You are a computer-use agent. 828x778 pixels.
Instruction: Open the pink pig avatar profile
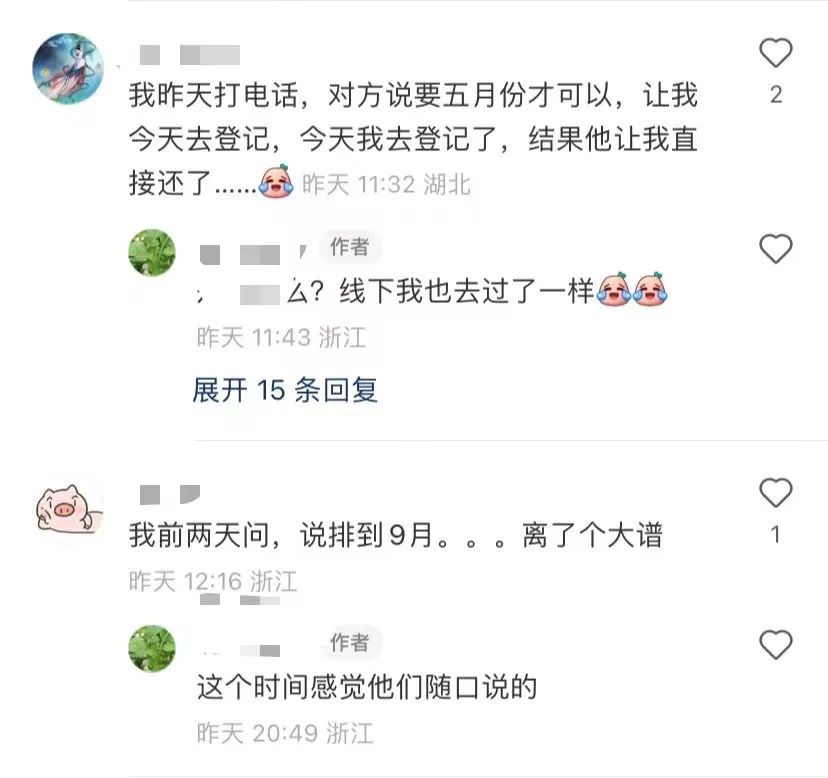[x=69, y=510]
